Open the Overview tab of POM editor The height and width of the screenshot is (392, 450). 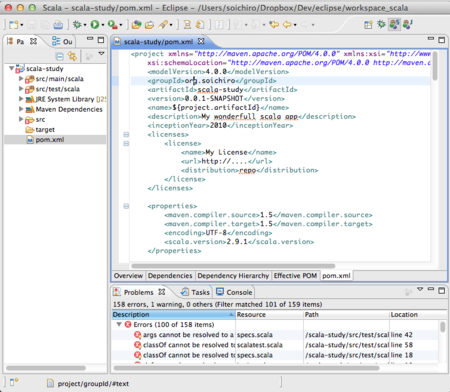coord(128,276)
